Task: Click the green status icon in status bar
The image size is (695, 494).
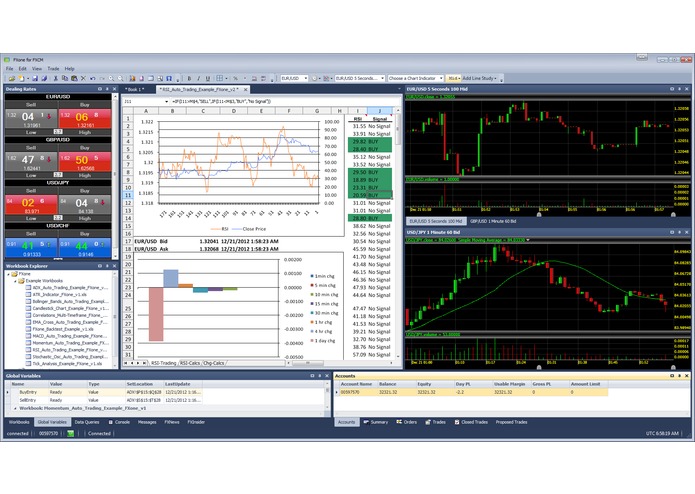Action: (x=70, y=433)
